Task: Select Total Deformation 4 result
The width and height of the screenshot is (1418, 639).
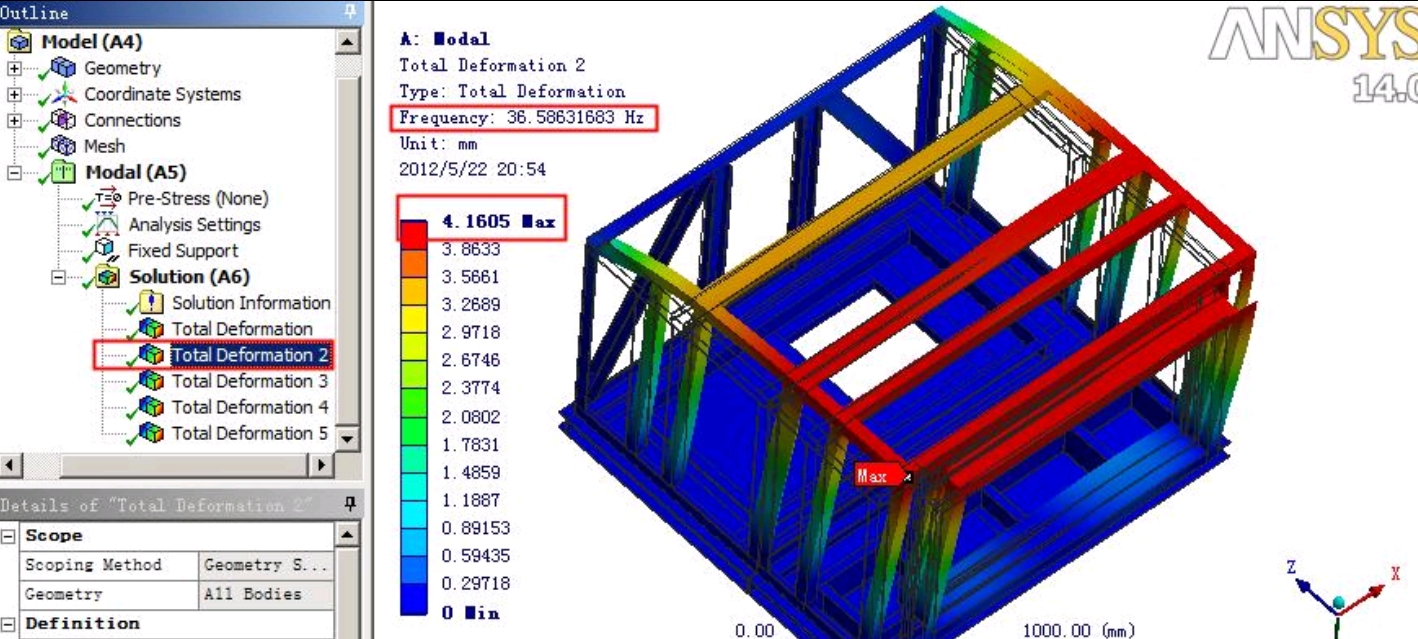Action: click(x=250, y=406)
